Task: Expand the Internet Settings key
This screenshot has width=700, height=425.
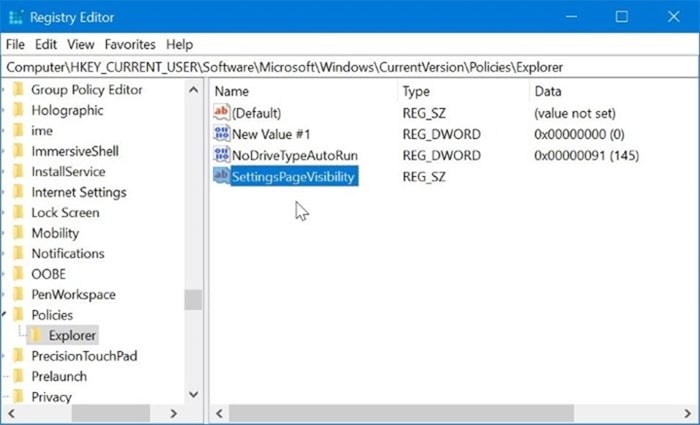Action: pyautogui.click(x=4, y=192)
